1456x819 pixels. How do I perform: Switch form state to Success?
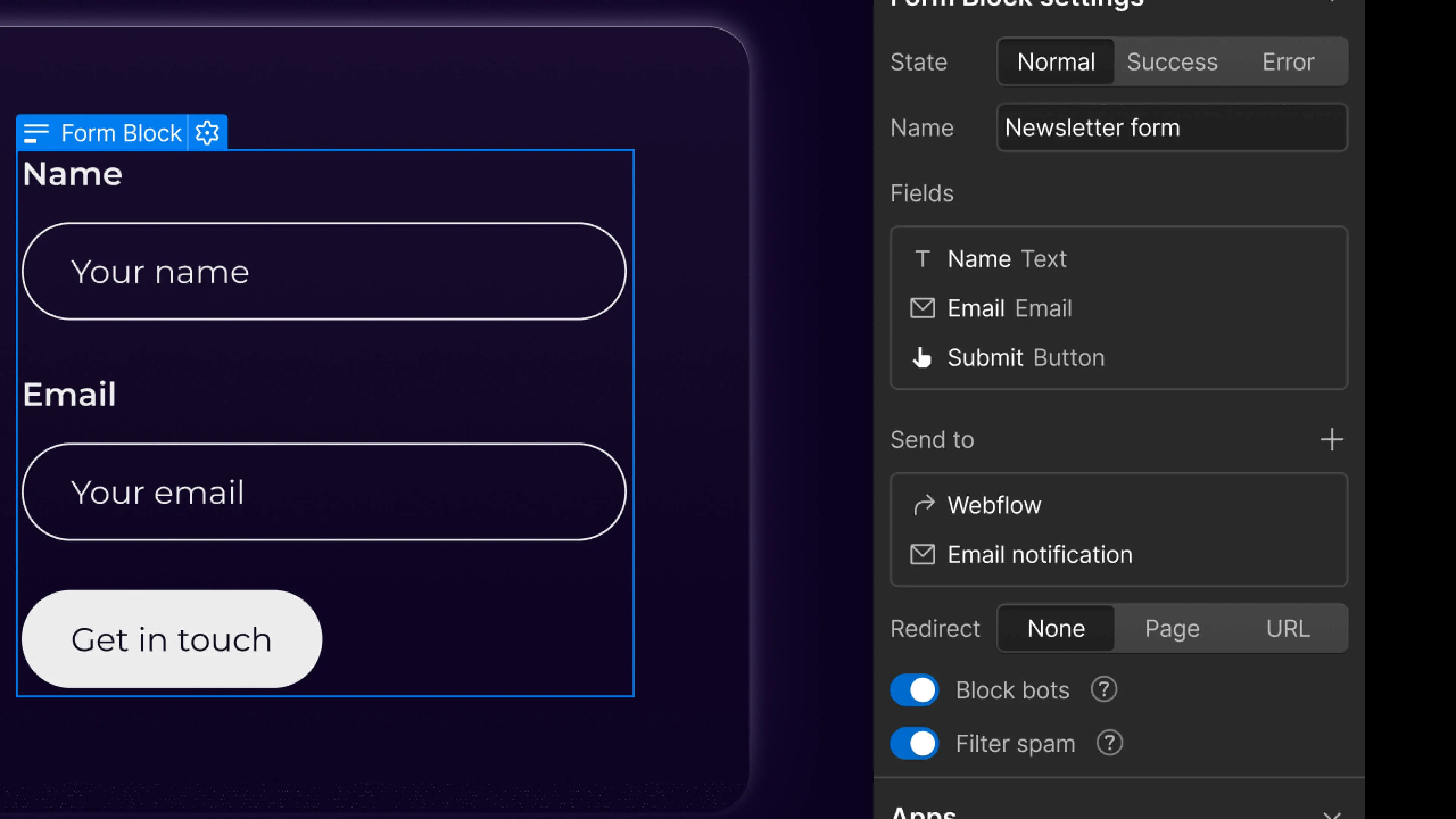1172,61
